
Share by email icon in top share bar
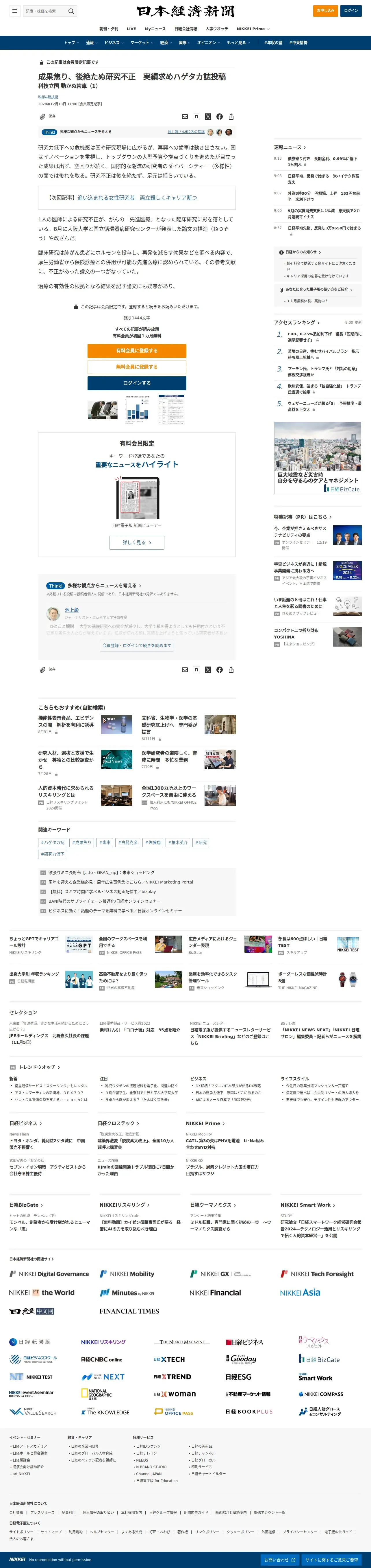point(185,116)
